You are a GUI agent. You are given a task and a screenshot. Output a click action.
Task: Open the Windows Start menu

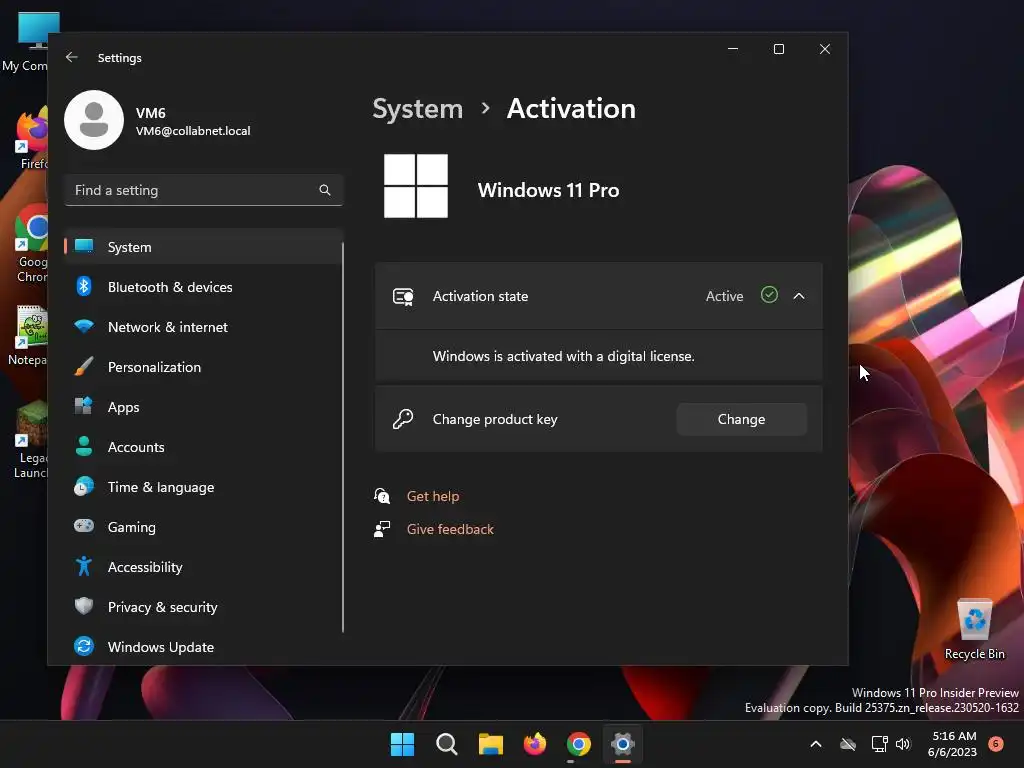click(x=402, y=744)
